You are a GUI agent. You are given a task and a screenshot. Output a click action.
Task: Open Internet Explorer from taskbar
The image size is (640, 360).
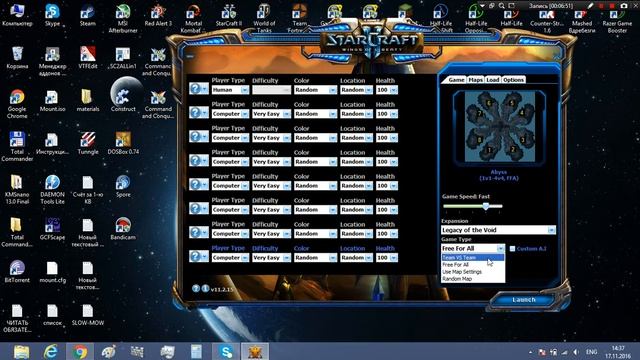[x=50, y=351]
